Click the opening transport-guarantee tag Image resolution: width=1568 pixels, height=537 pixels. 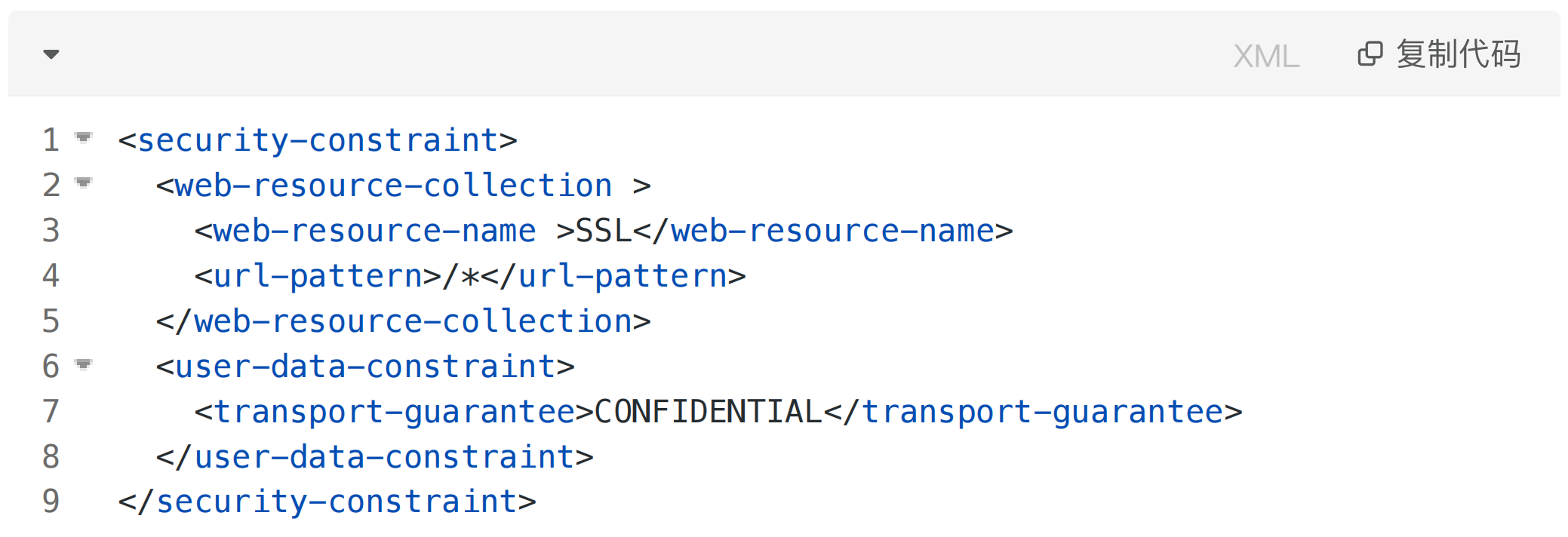click(x=394, y=413)
